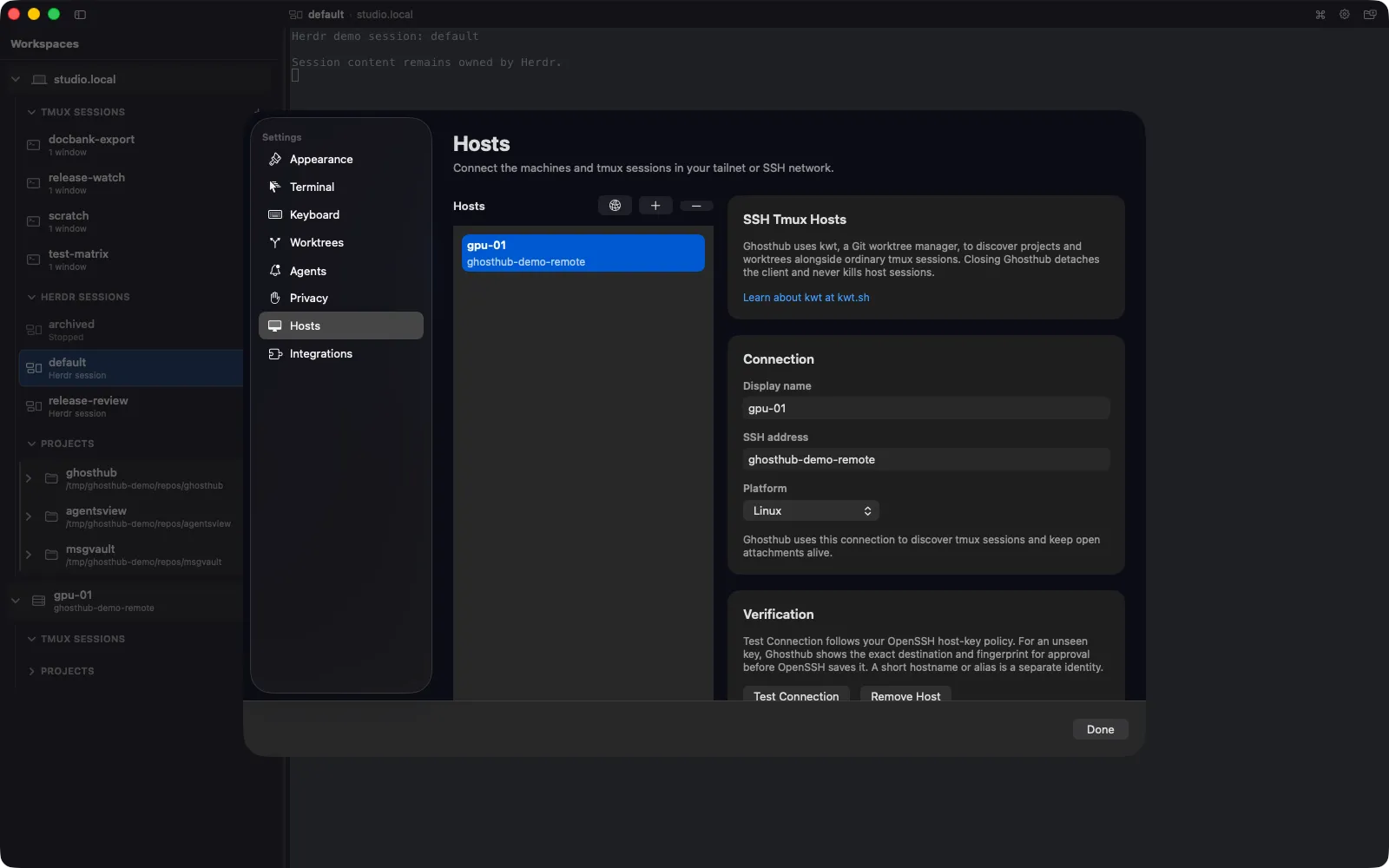Click the folder icon next to agentsview project

click(x=51, y=516)
